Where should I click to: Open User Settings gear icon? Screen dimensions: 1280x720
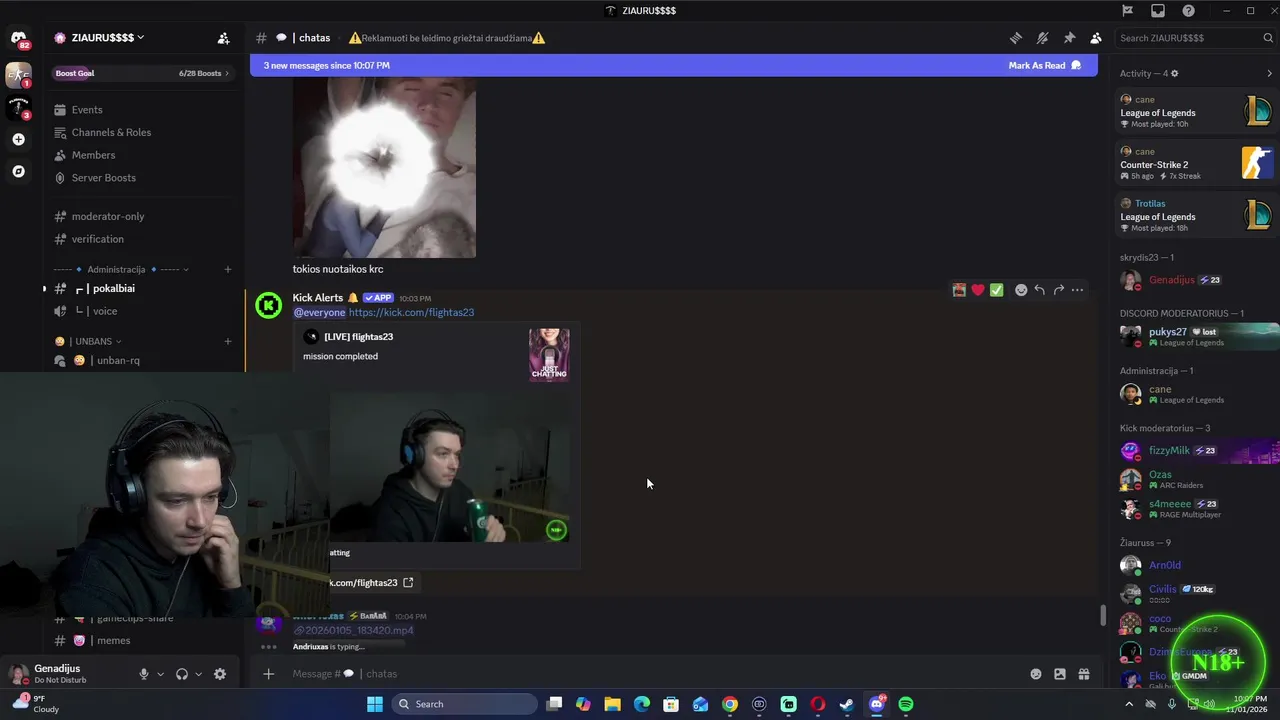pyautogui.click(x=220, y=674)
